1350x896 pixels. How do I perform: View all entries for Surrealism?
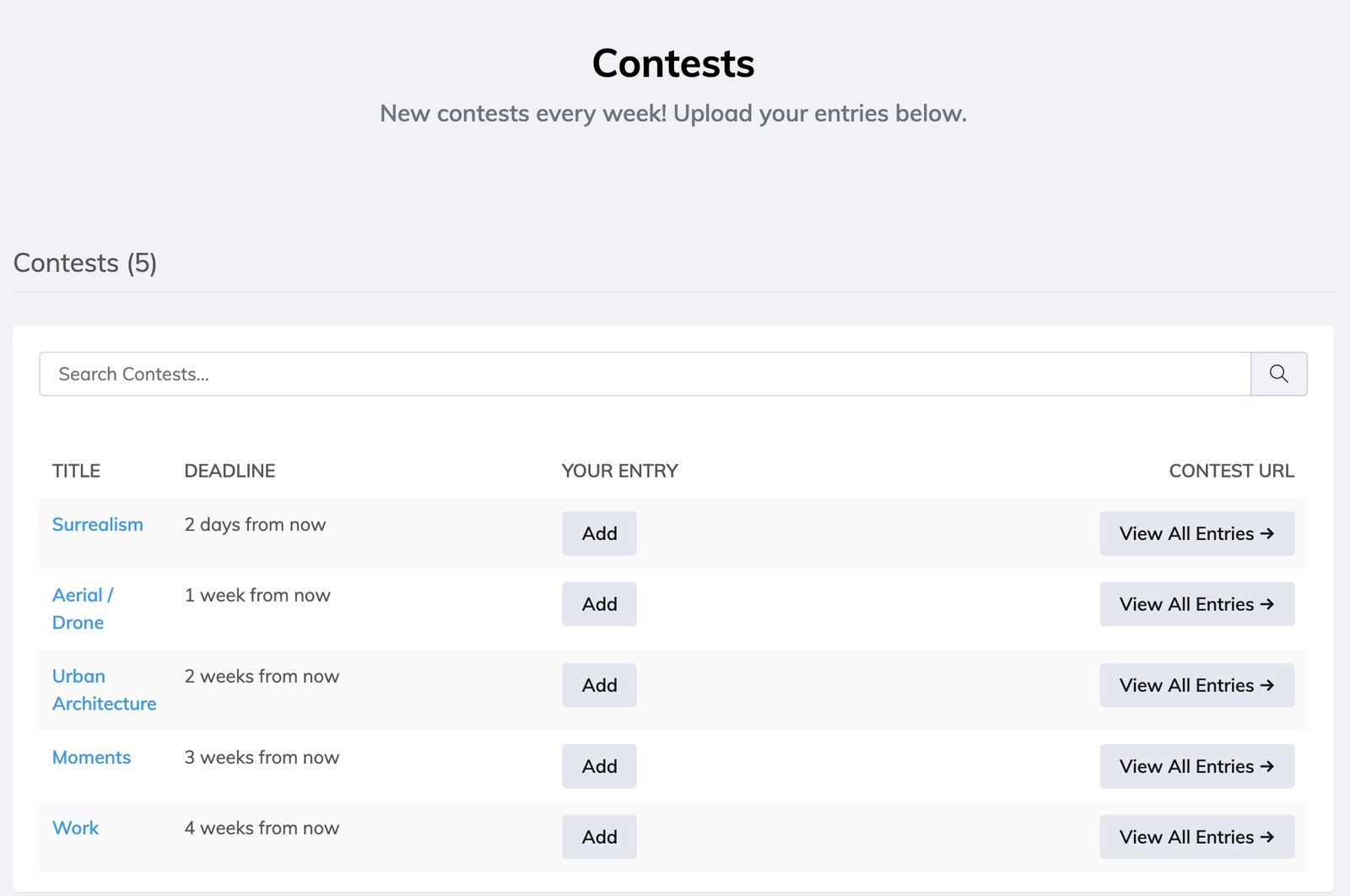(1196, 533)
